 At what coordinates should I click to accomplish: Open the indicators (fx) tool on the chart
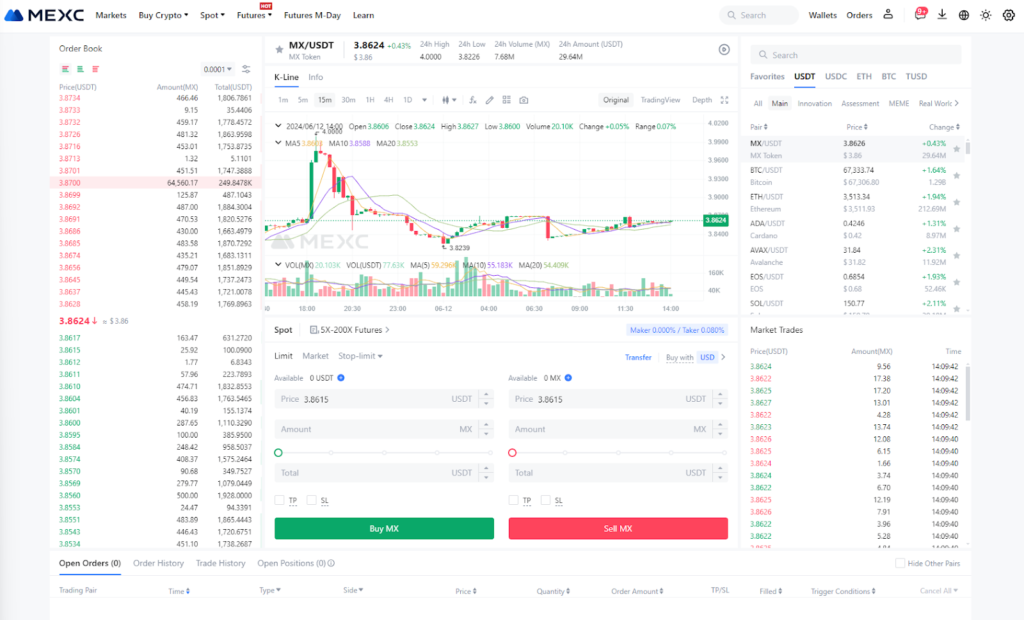click(471, 99)
